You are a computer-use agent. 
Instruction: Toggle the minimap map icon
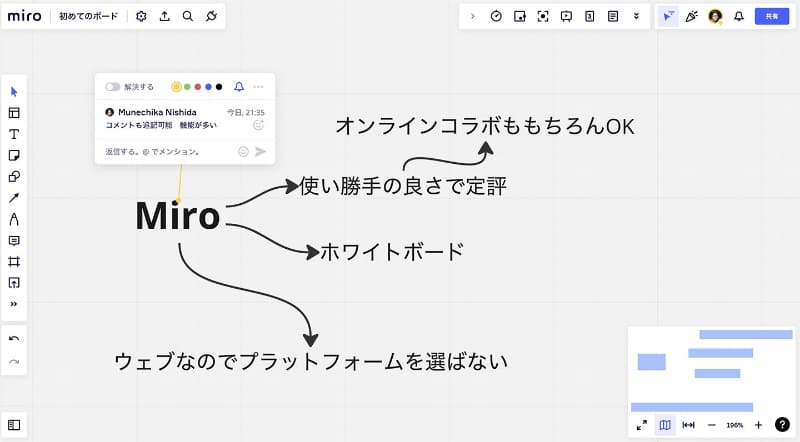pos(665,425)
